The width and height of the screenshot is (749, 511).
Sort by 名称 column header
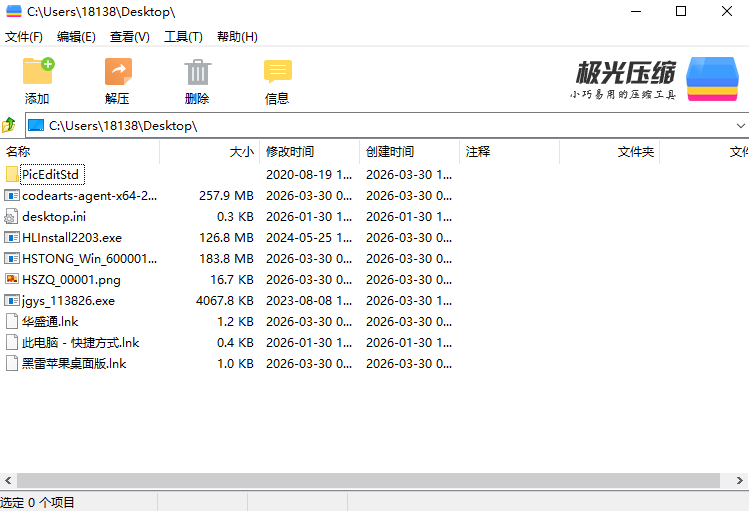click(x=80, y=152)
